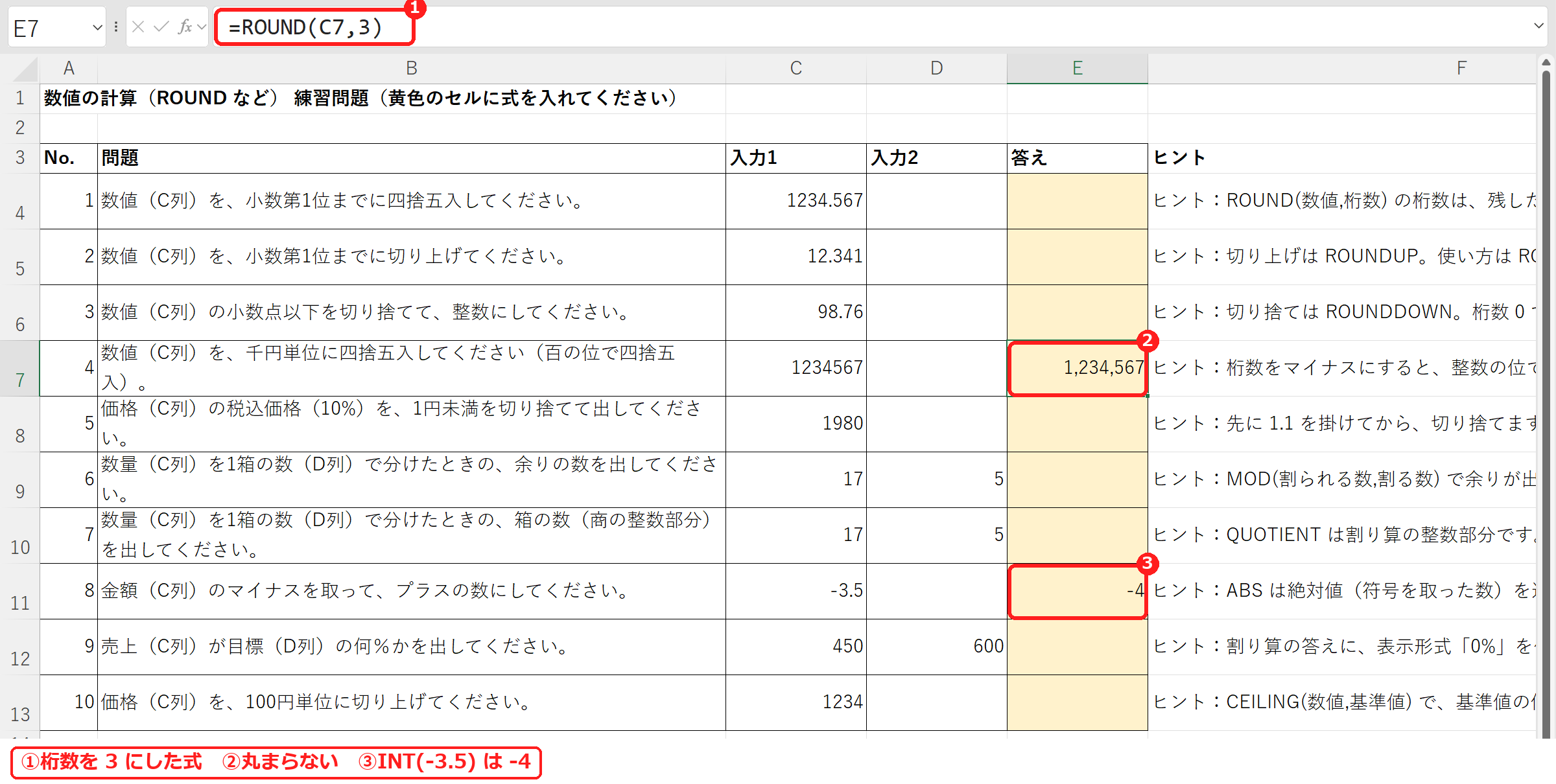
Task: Select column C header
Action: [x=796, y=68]
